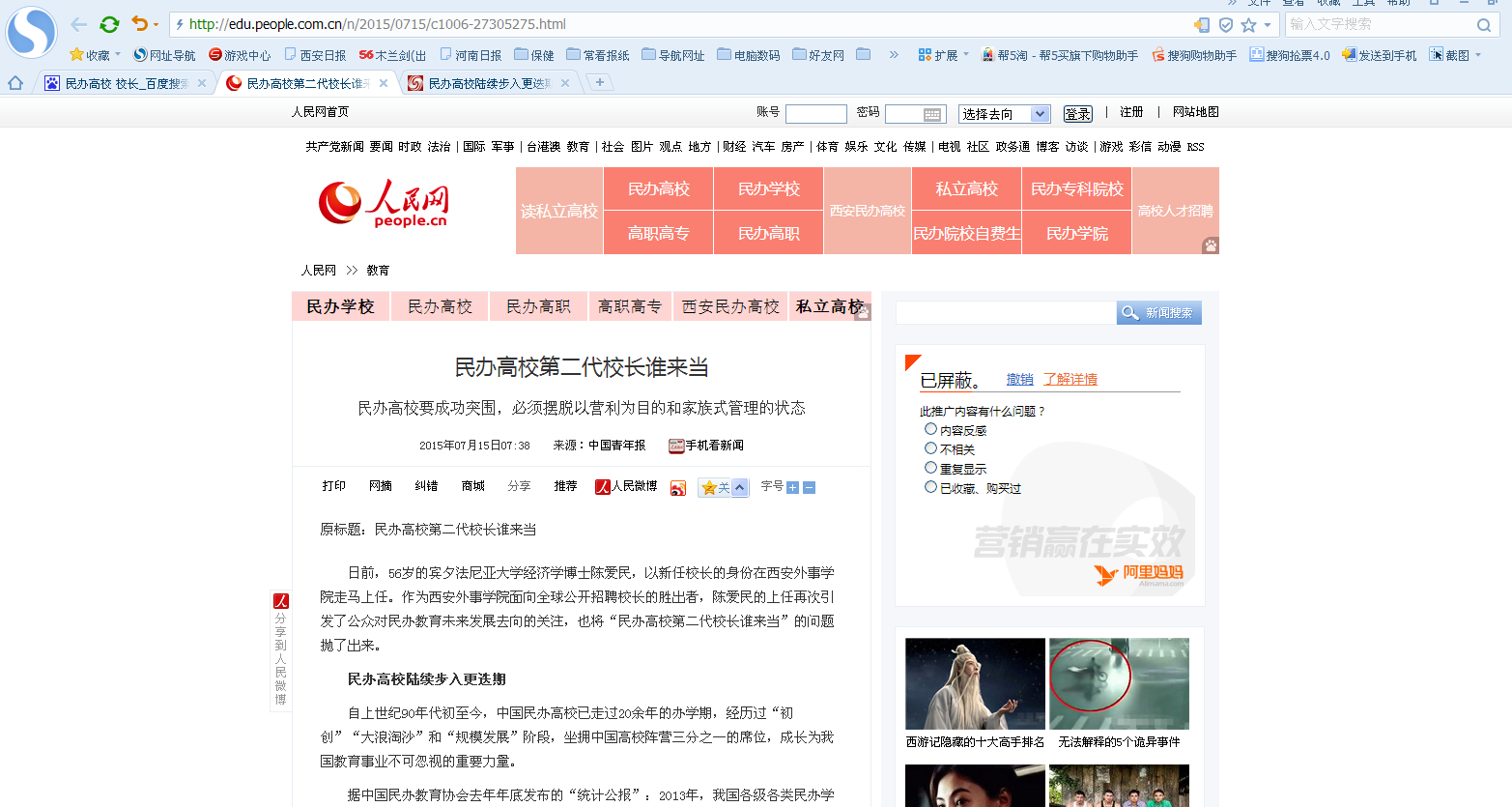Select the 高职高专 category tab
This screenshot has width=1512, height=807.
coord(630,306)
